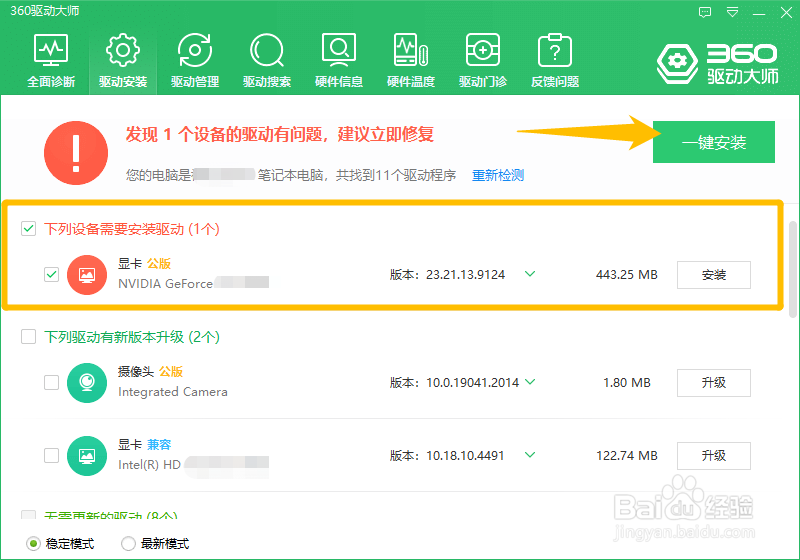
Task: Click the green Intel HD graphics icon
Action: [x=87, y=455]
